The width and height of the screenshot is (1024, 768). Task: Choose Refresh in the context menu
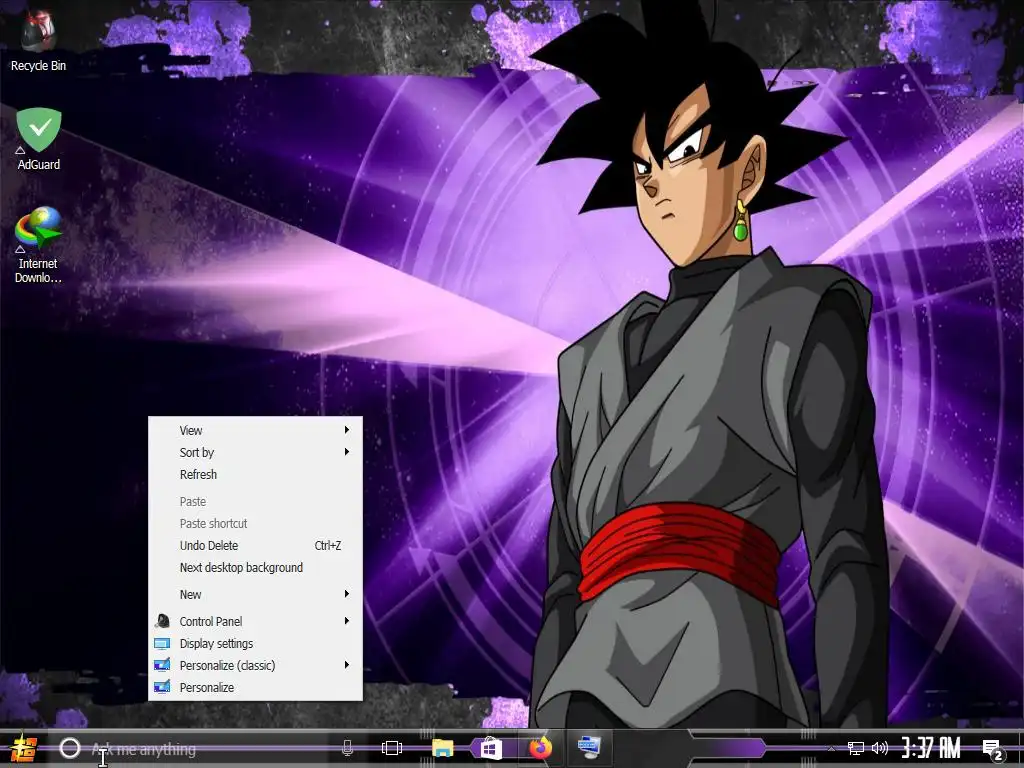click(255, 475)
